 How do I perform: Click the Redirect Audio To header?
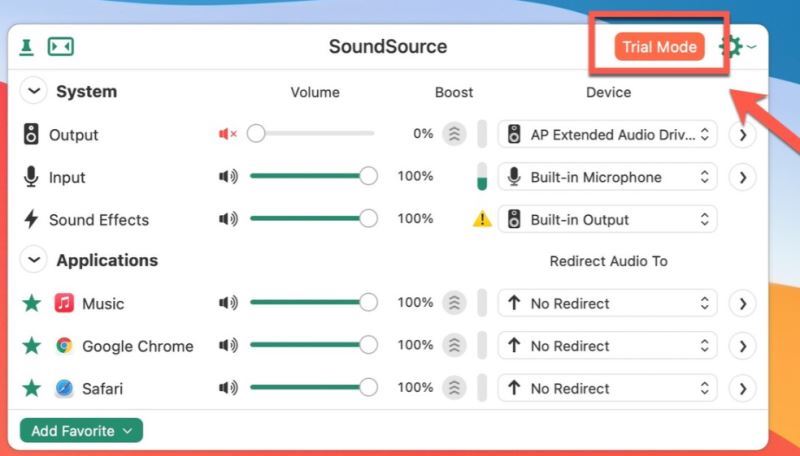tap(608, 261)
